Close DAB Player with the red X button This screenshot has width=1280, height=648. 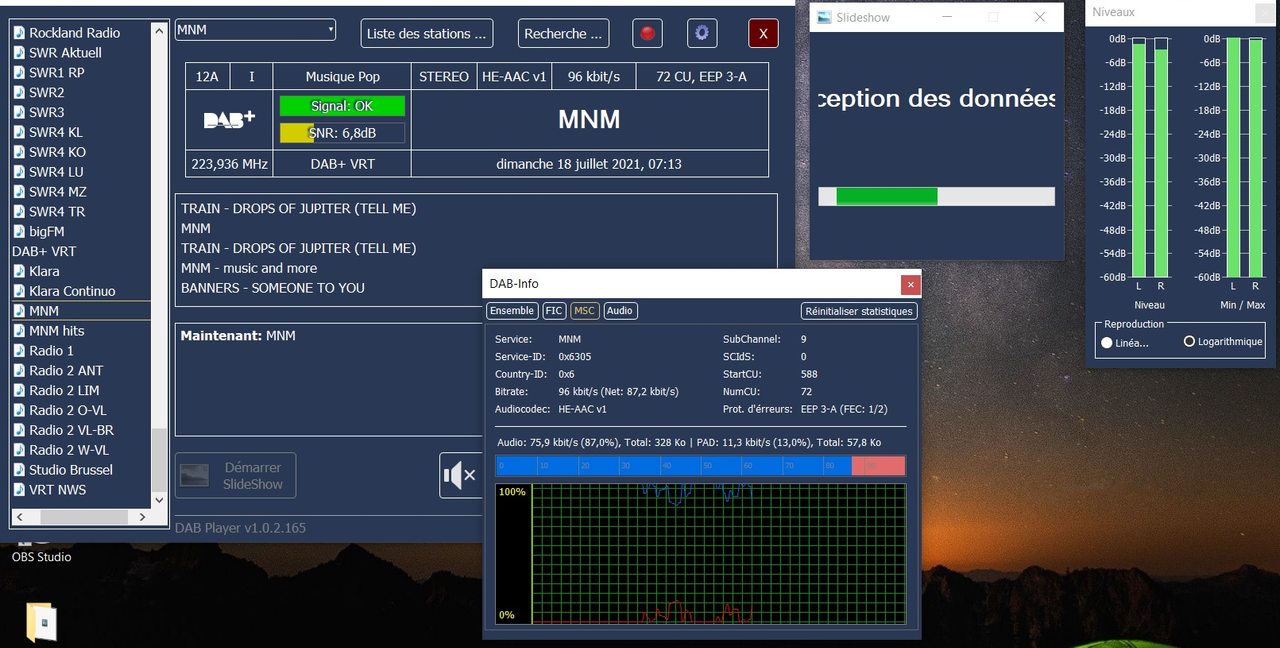pos(763,33)
